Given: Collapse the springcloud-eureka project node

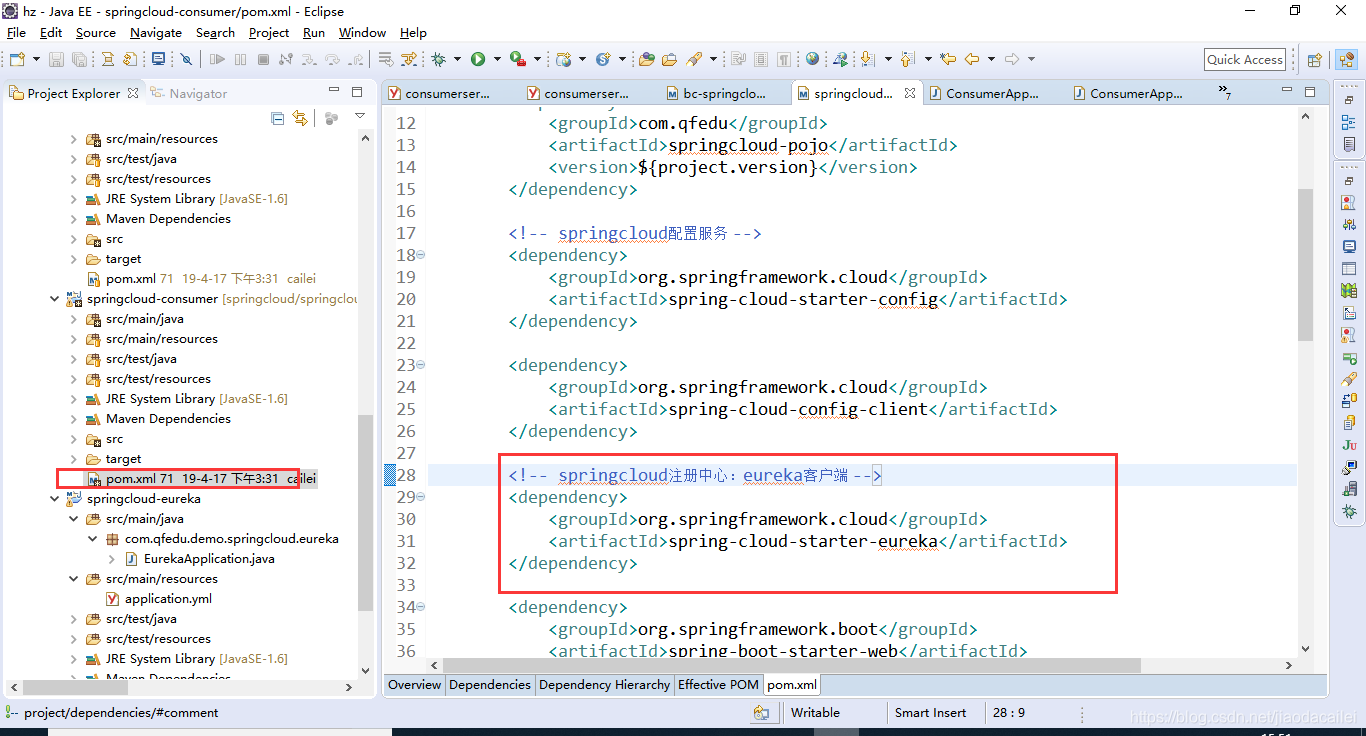Looking at the screenshot, I should tap(55, 499).
